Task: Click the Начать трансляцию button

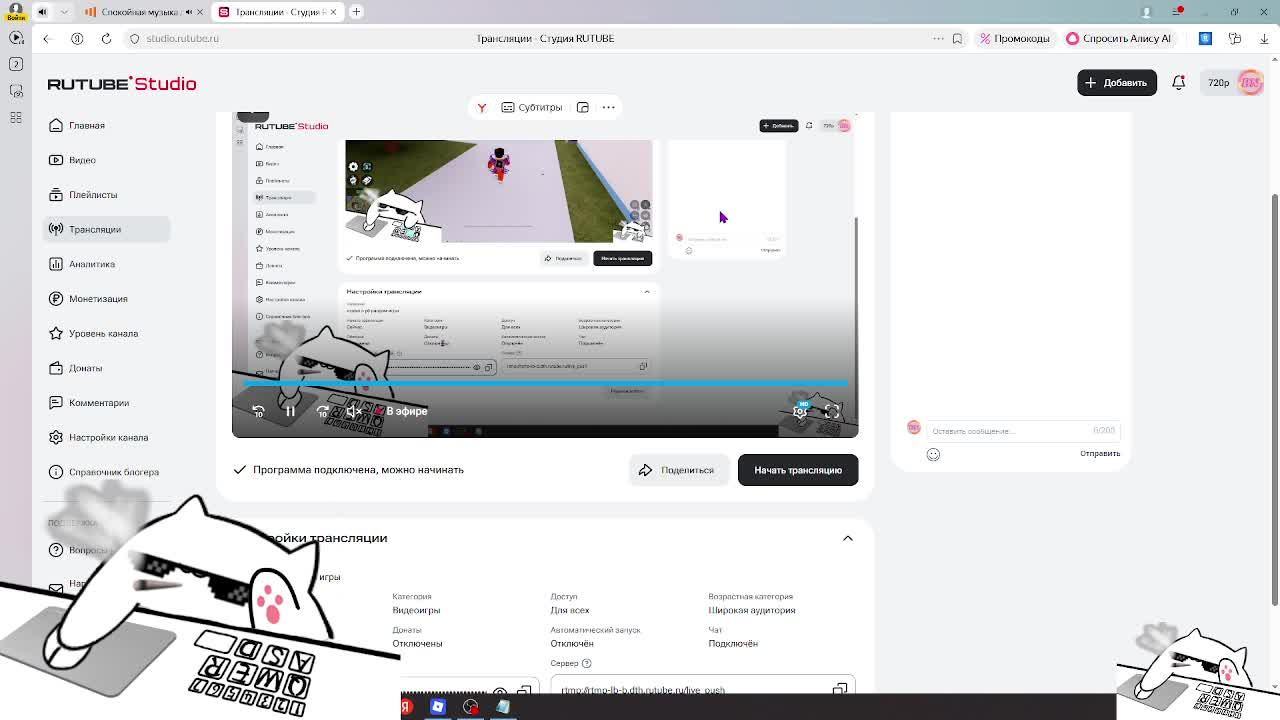Action: pyautogui.click(x=798, y=470)
